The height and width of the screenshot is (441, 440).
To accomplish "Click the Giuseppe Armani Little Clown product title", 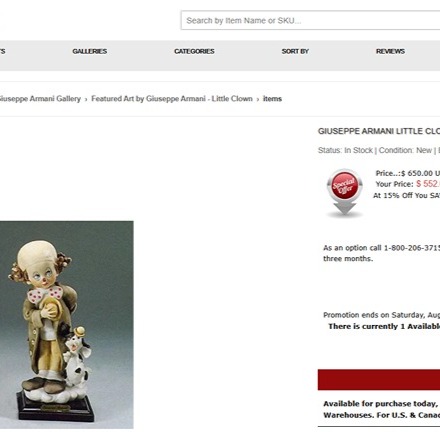I will (379, 131).
